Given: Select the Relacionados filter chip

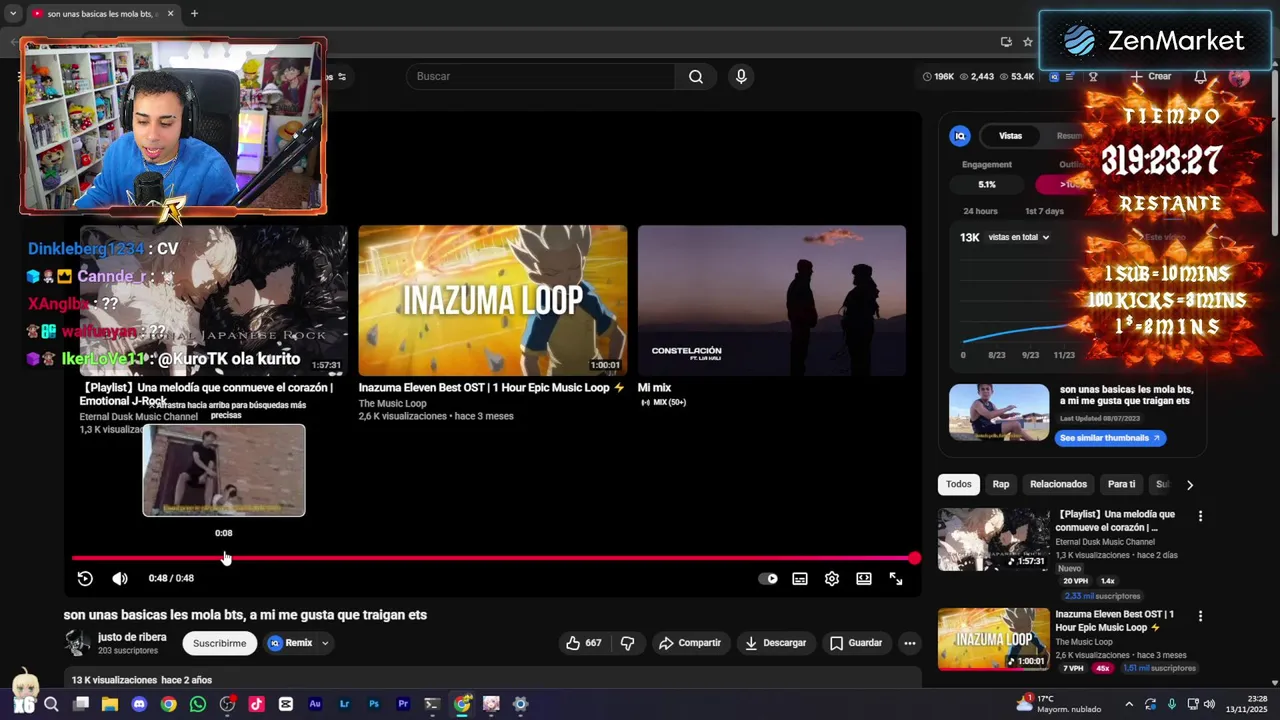Looking at the screenshot, I should 1058,484.
